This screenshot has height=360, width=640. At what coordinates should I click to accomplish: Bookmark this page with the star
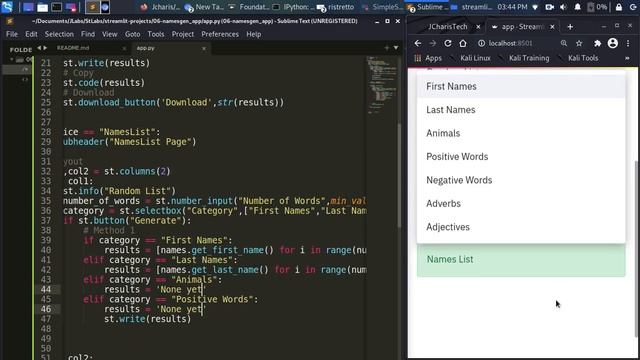tap(579, 43)
